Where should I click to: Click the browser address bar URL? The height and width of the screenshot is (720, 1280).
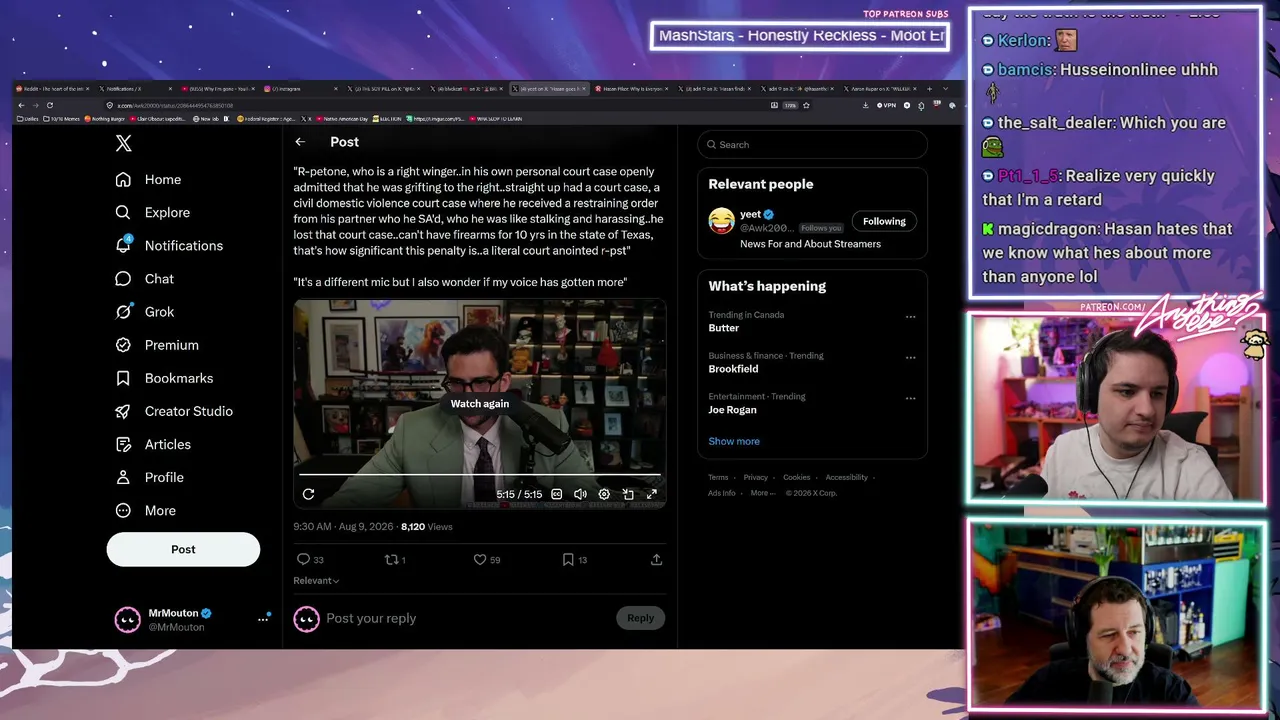pos(175,105)
